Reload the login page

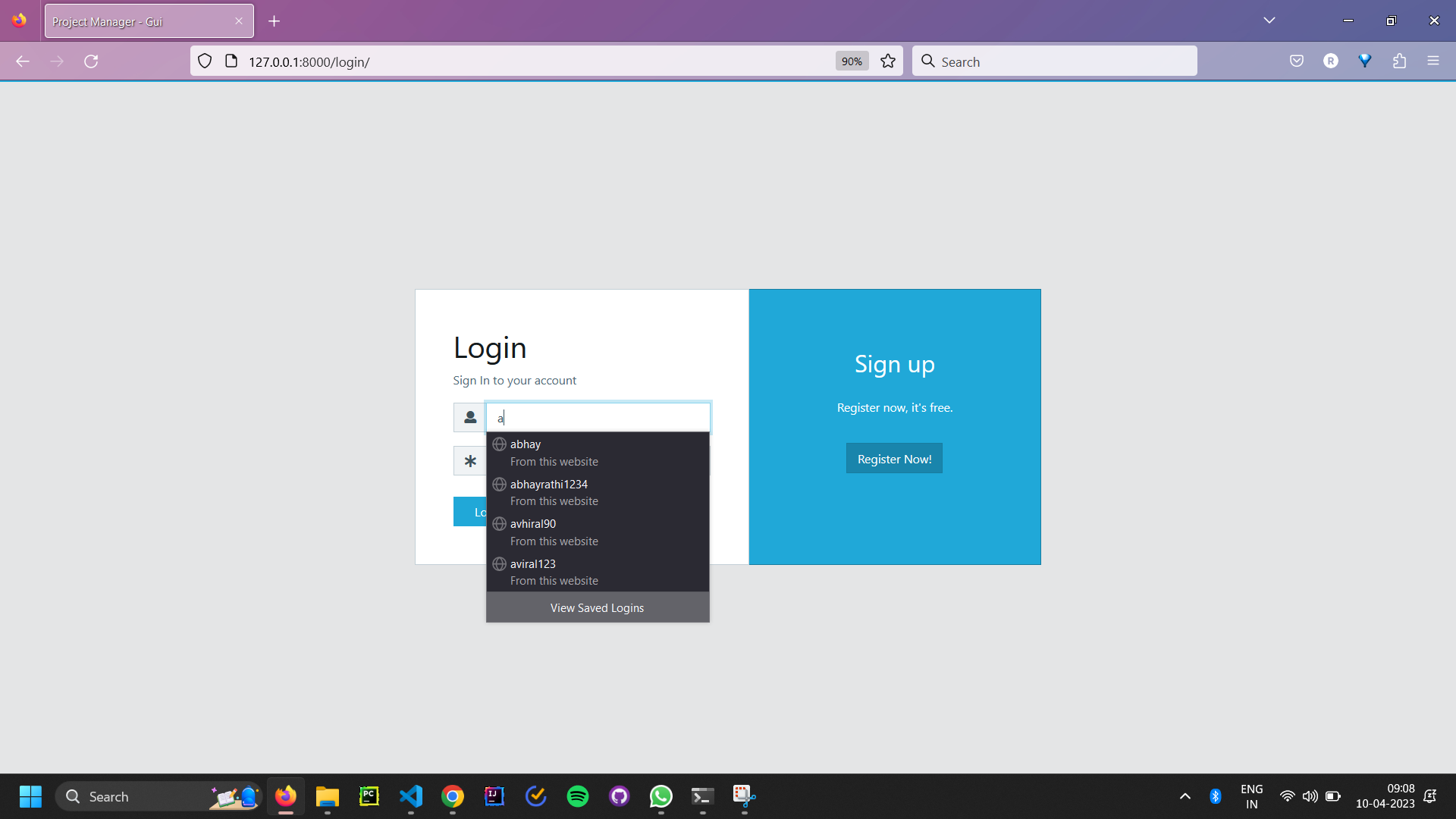point(92,61)
